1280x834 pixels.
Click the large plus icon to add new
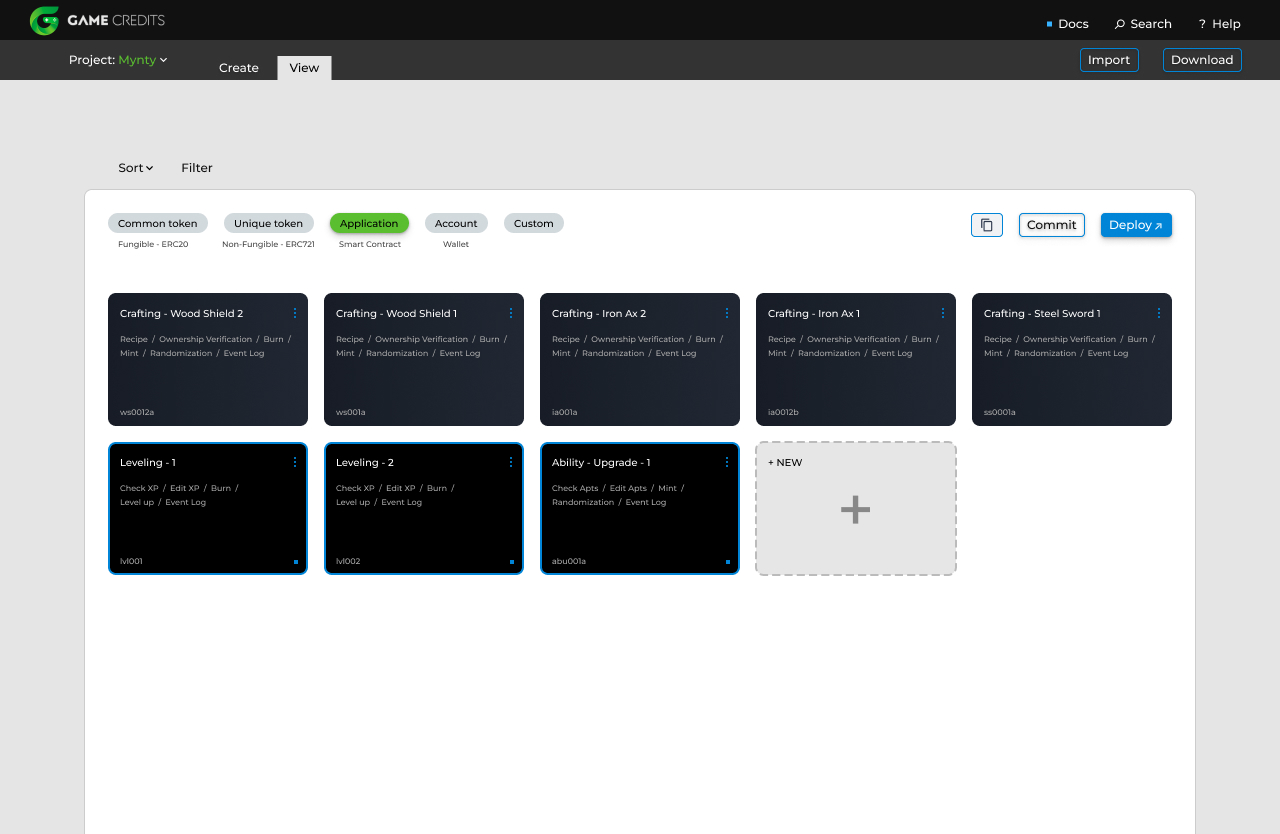[x=855, y=510]
